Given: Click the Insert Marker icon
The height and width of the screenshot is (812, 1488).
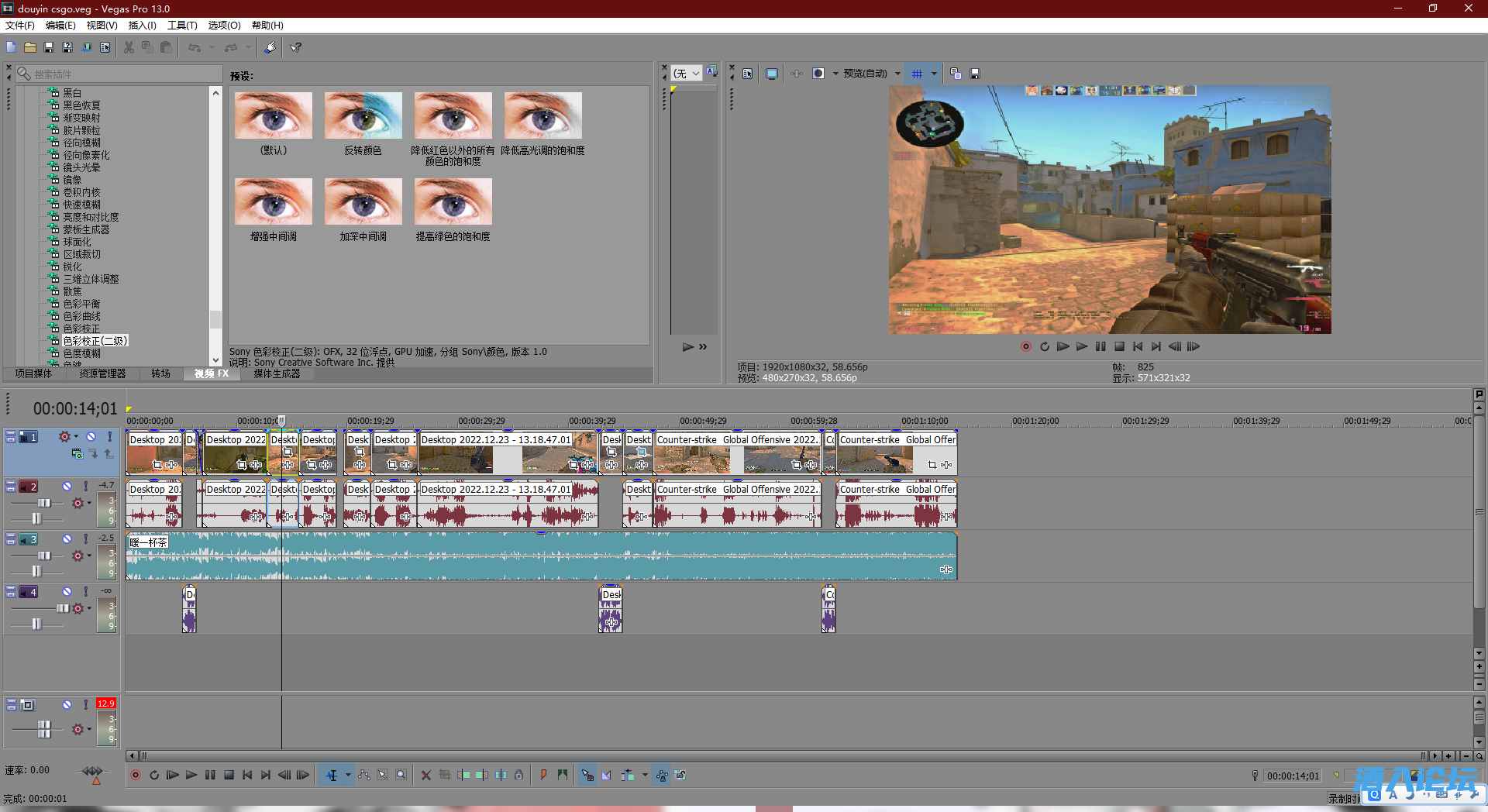Looking at the screenshot, I should (x=544, y=775).
